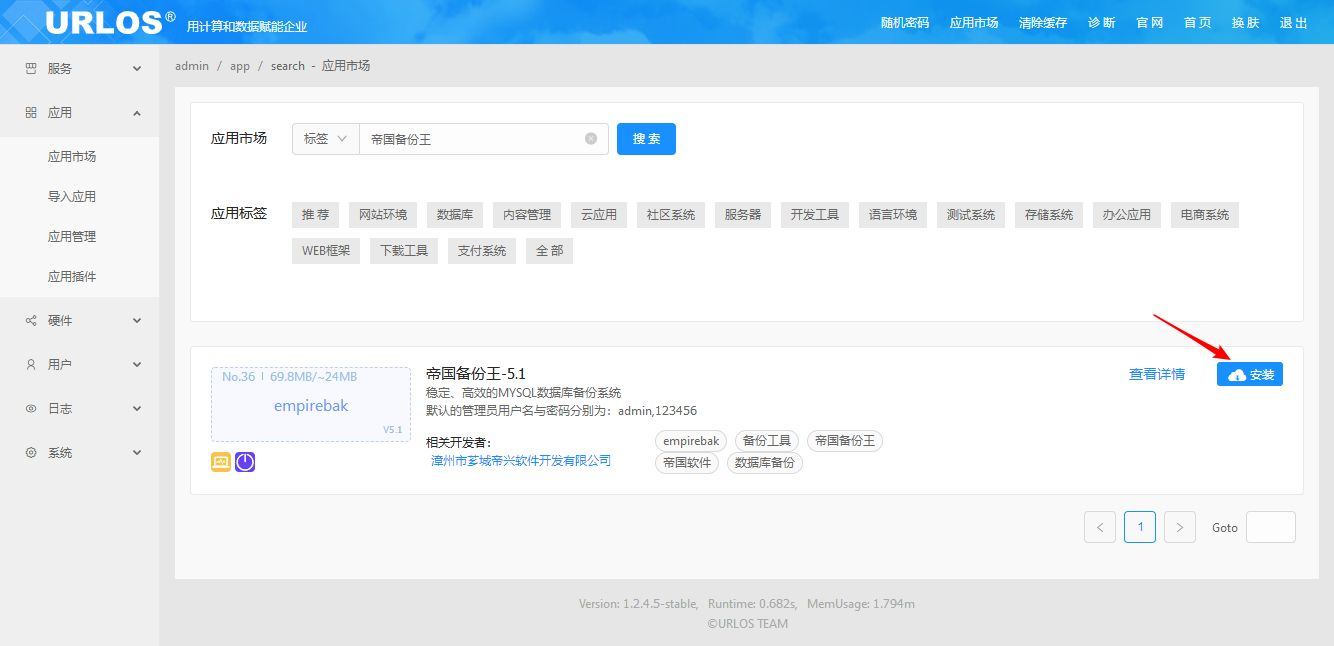Click 随机密码 in the top bar
Image resolution: width=1334 pixels, height=646 pixels.
pyautogui.click(x=905, y=23)
